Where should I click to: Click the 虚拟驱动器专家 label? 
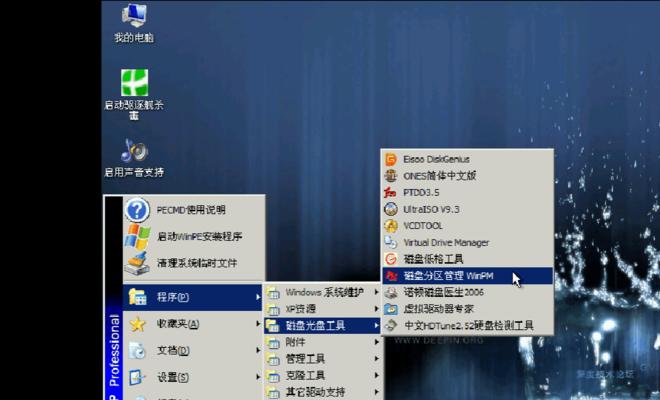(439, 309)
